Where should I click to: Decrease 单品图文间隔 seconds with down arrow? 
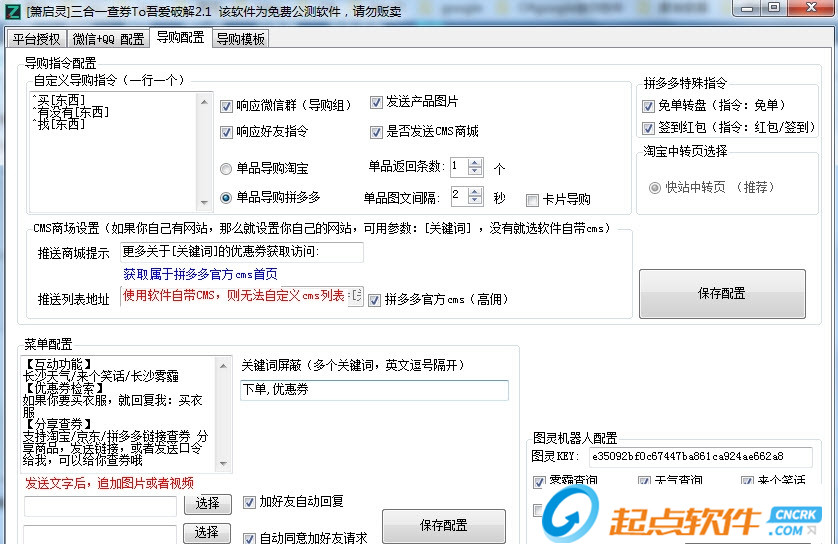475,199
